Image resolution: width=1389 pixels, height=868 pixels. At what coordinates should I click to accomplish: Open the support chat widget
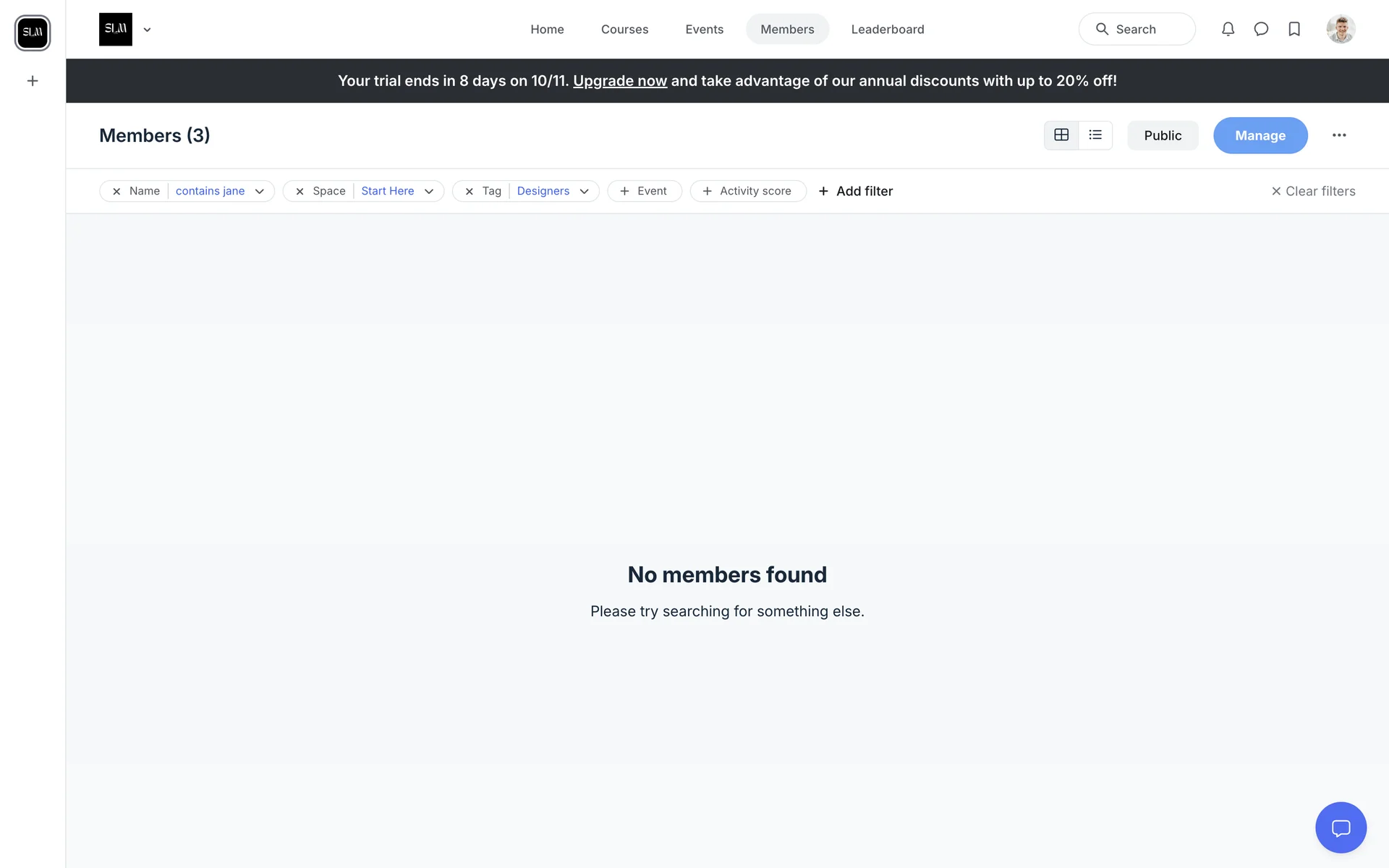pos(1341,827)
